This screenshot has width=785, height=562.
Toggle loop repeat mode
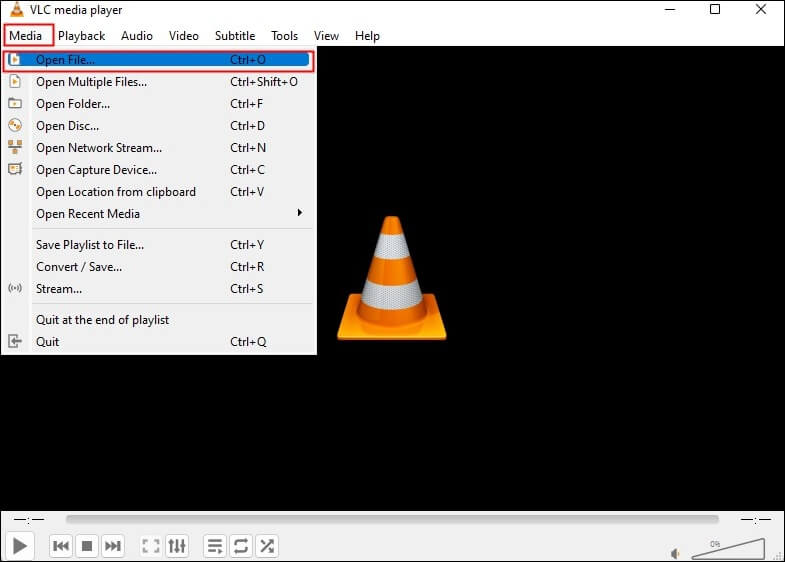coord(240,546)
